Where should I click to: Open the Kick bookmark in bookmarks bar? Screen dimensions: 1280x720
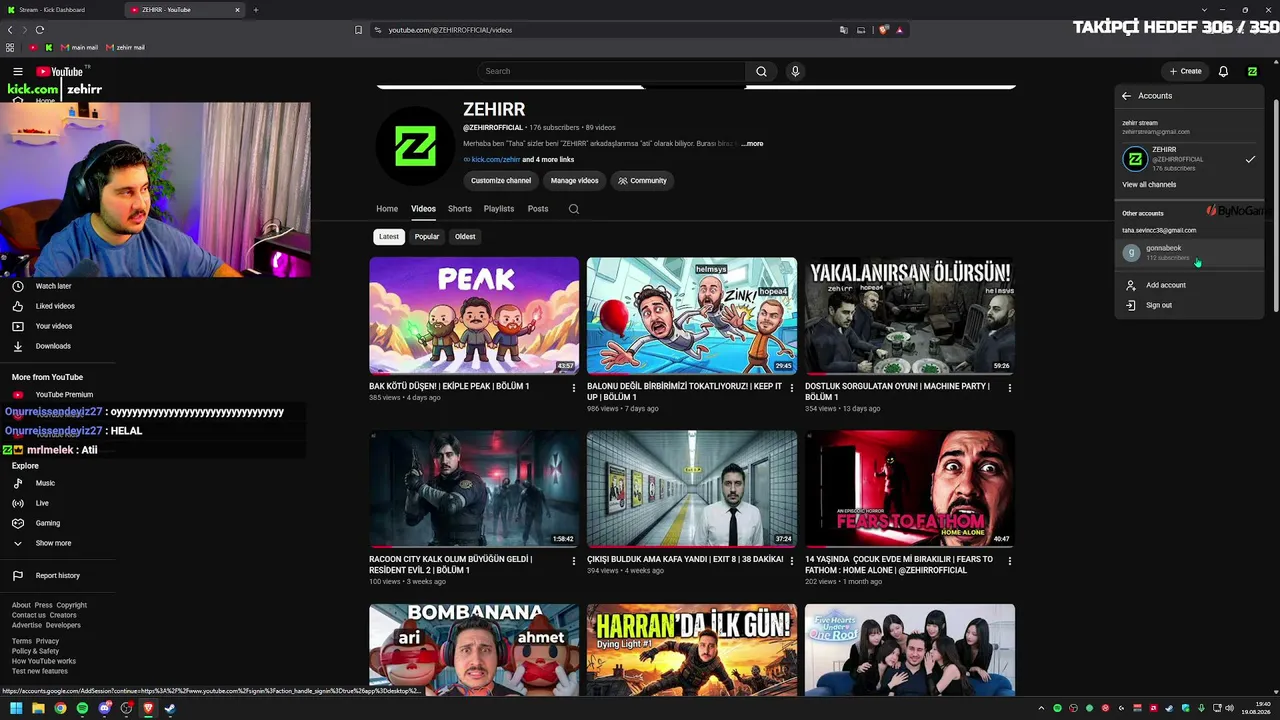click(x=48, y=47)
